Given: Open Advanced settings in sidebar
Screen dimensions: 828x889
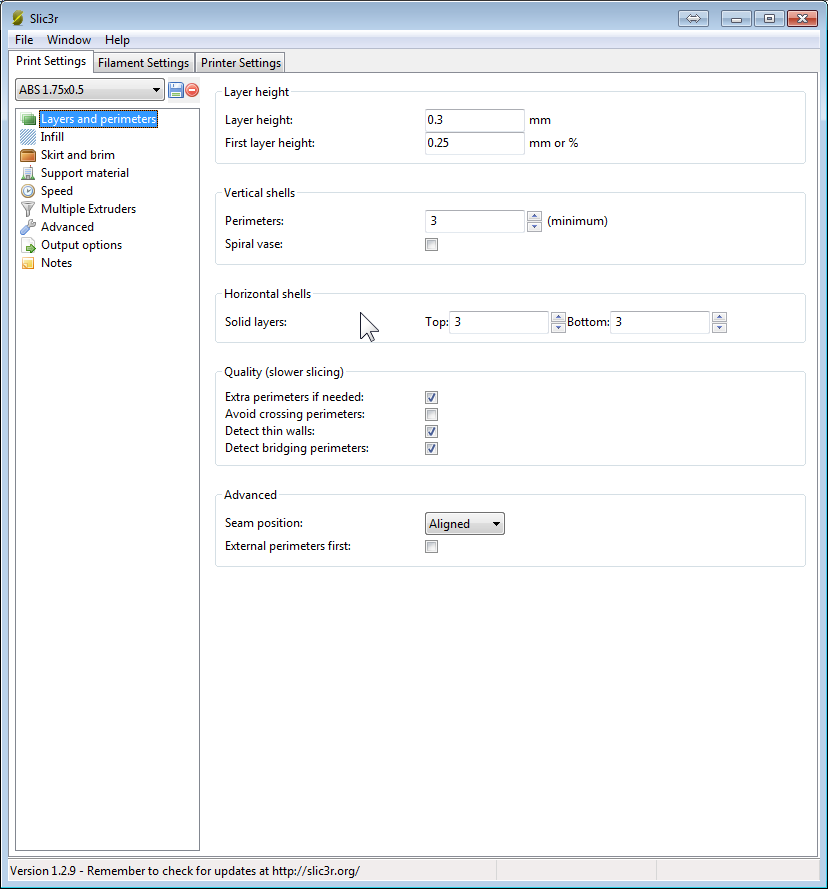Looking at the screenshot, I should [x=67, y=227].
